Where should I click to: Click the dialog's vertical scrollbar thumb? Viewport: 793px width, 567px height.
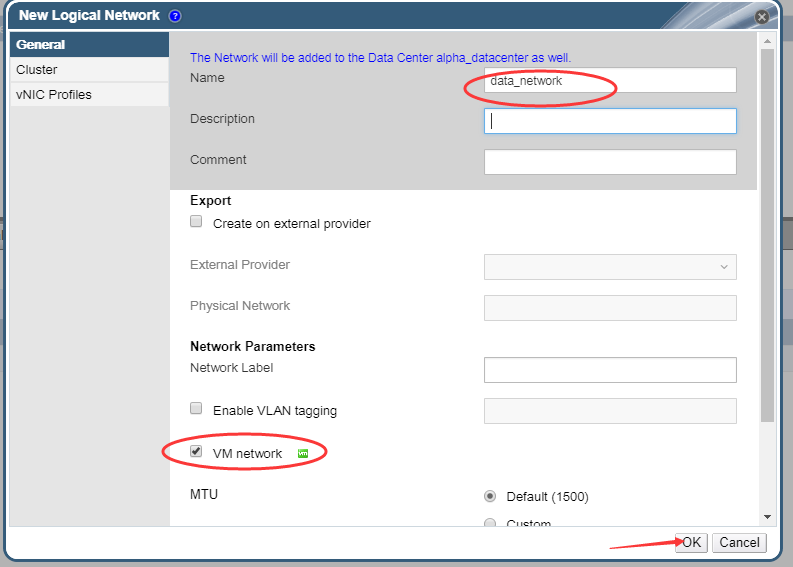tap(767, 235)
